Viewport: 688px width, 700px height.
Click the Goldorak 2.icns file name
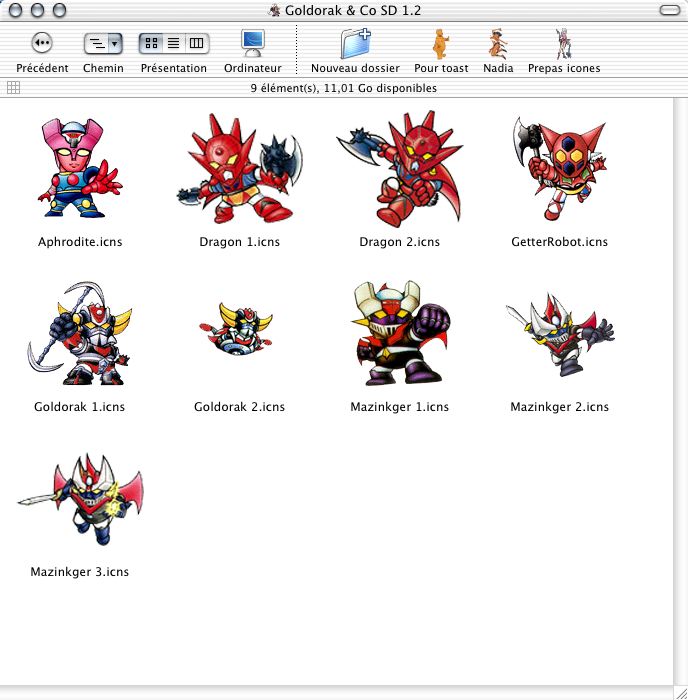point(239,407)
